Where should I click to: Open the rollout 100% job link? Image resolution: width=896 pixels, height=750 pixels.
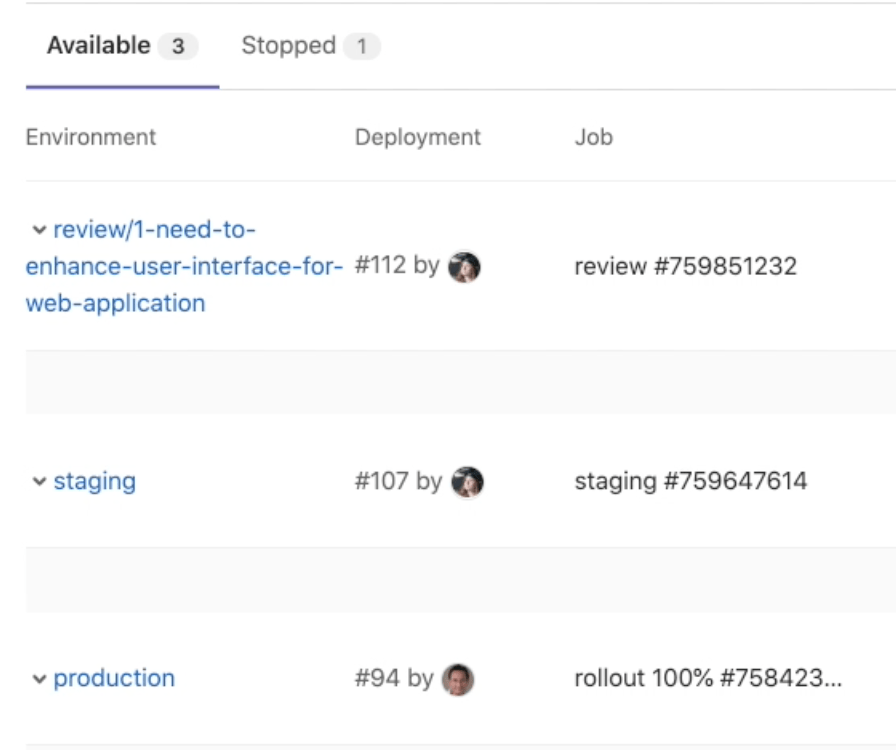coord(708,679)
